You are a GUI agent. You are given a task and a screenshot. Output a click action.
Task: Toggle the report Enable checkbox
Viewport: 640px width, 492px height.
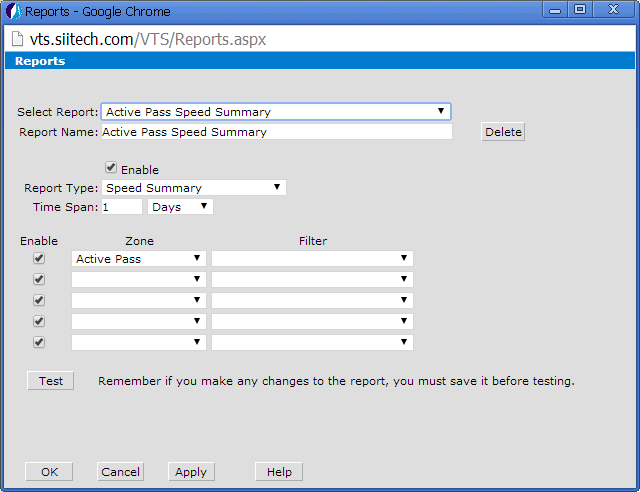(111, 169)
